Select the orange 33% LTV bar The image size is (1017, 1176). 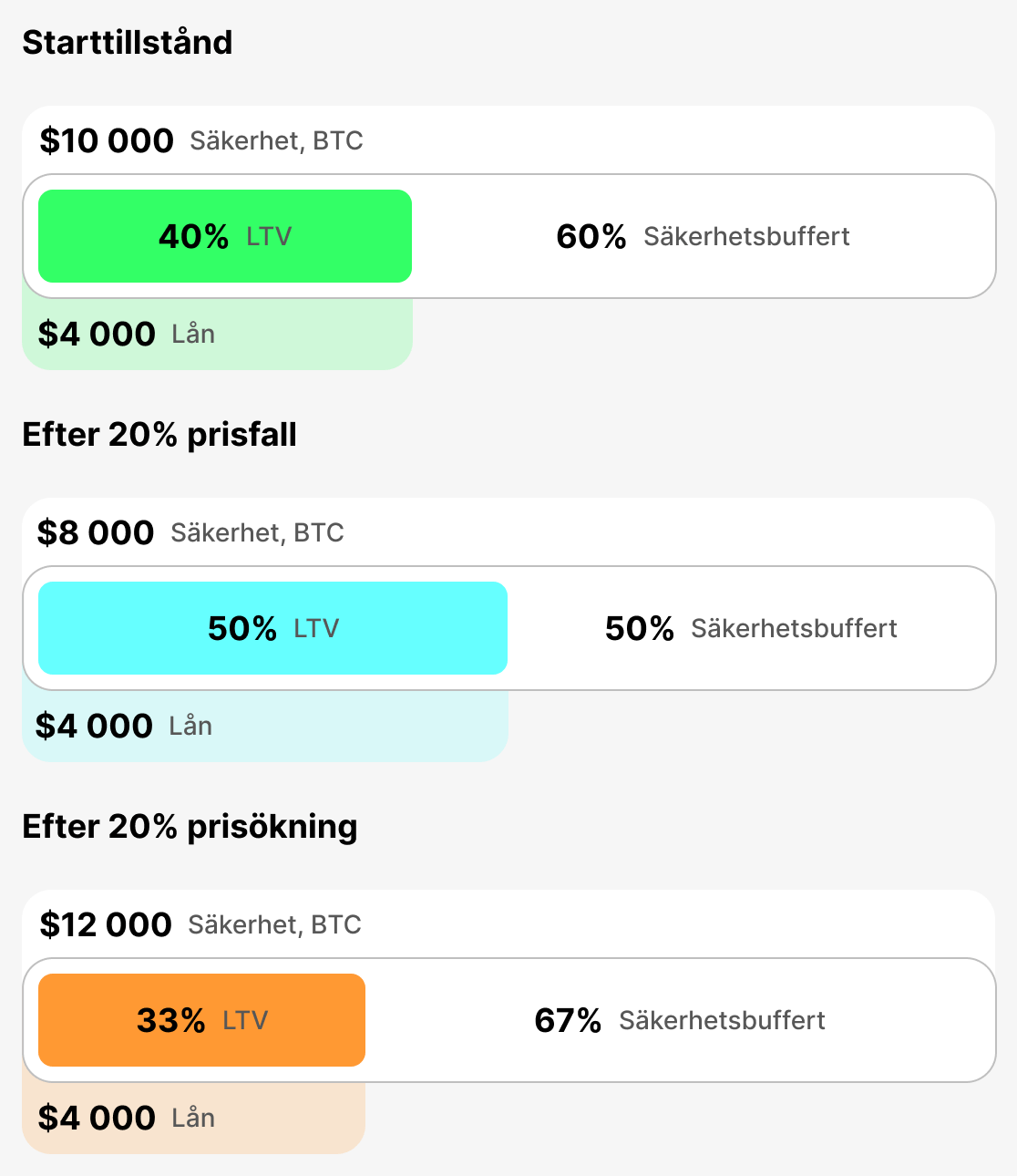[201, 1020]
